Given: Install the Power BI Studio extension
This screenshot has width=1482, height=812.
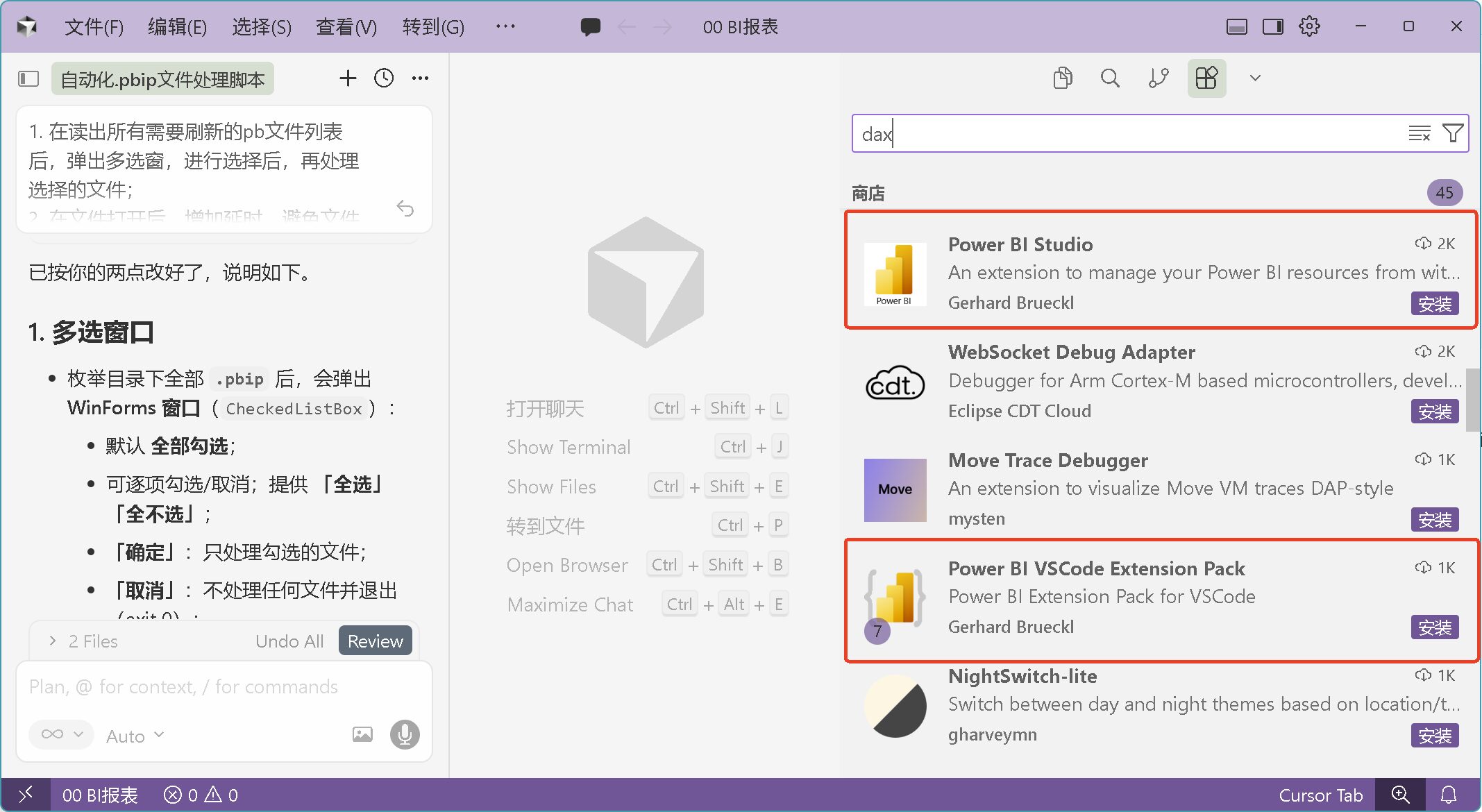Looking at the screenshot, I should [x=1435, y=304].
